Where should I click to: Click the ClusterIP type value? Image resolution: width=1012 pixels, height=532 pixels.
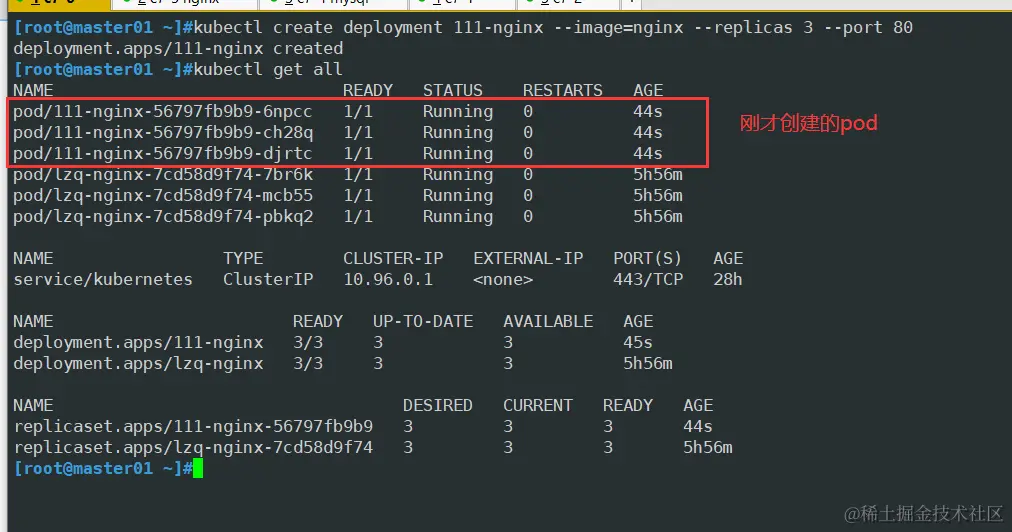coord(268,280)
